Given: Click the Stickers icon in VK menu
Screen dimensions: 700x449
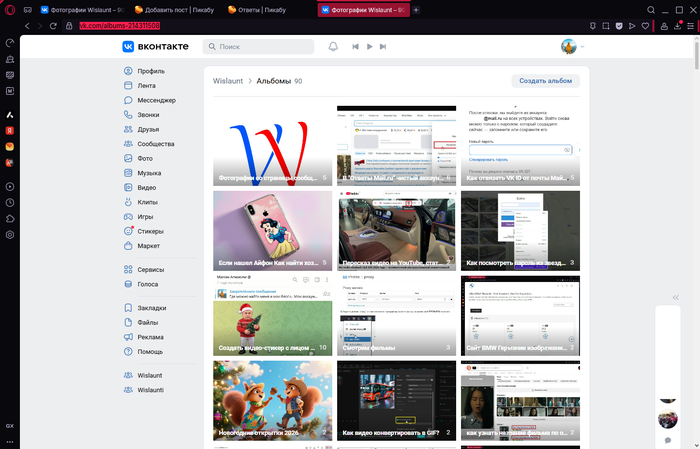Looking at the screenshot, I should pos(128,231).
